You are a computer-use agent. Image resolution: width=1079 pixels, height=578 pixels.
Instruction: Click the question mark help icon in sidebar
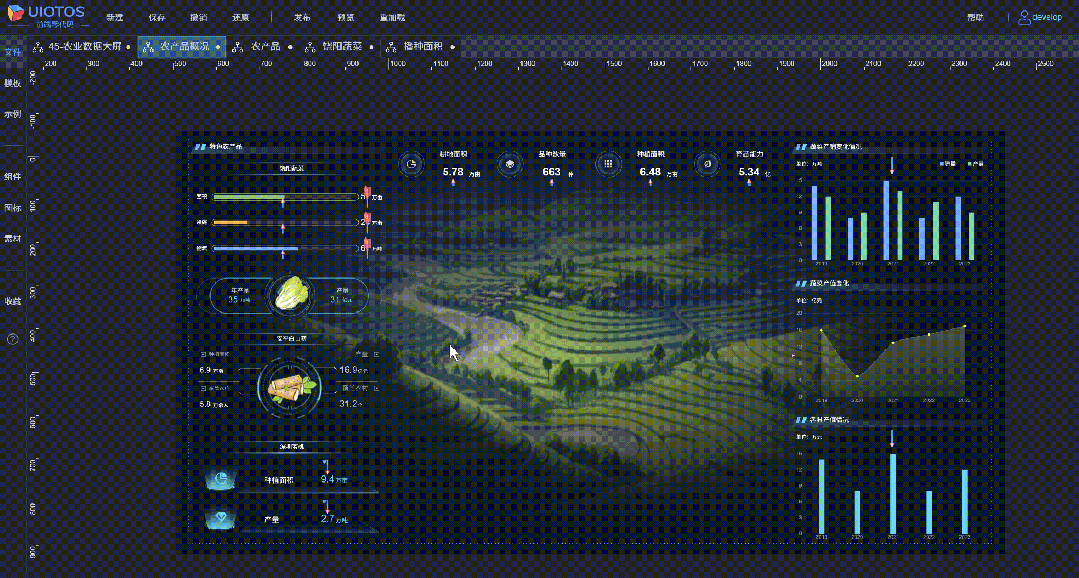coord(12,339)
